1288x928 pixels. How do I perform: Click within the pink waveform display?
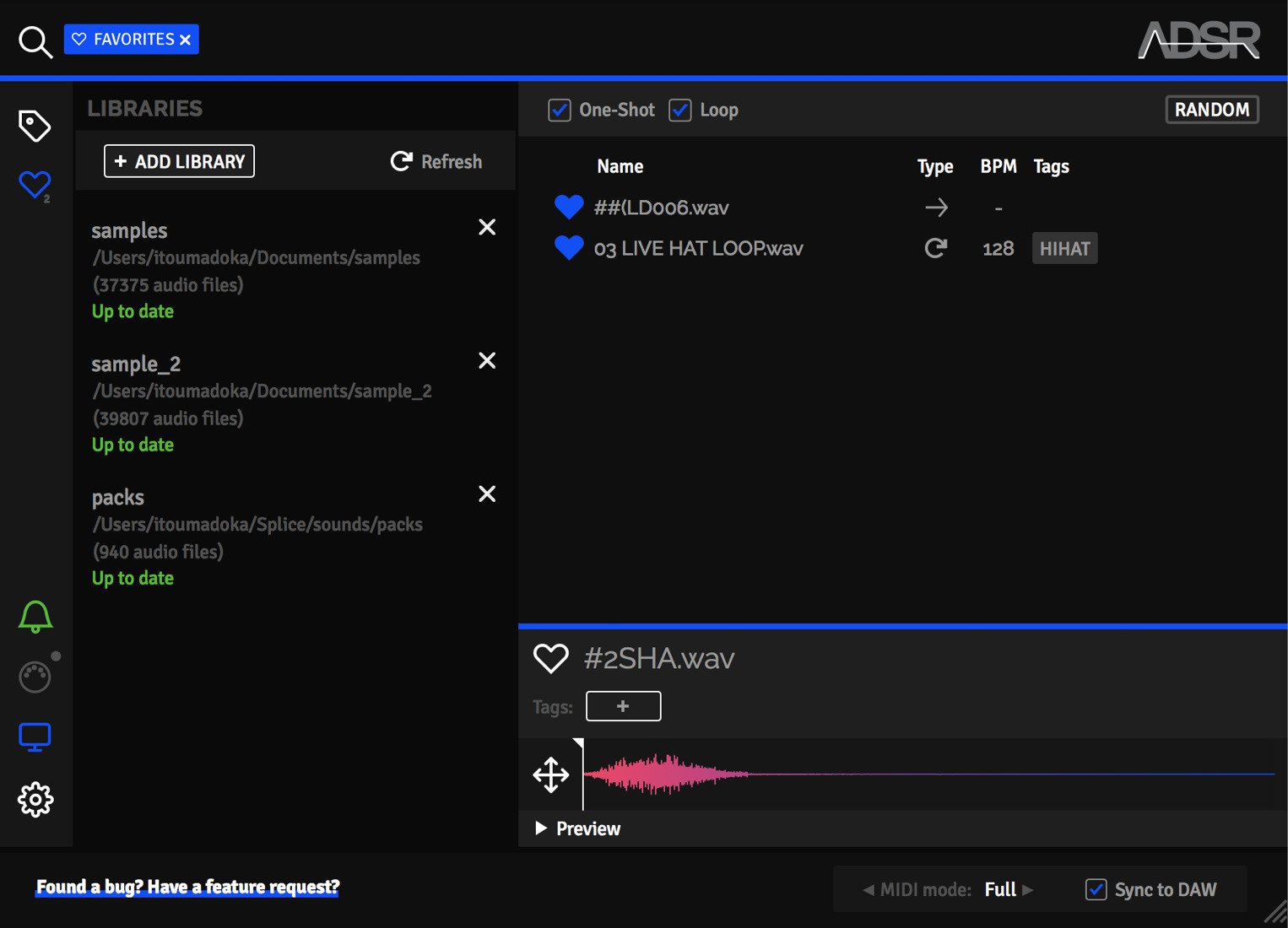(x=928, y=774)
